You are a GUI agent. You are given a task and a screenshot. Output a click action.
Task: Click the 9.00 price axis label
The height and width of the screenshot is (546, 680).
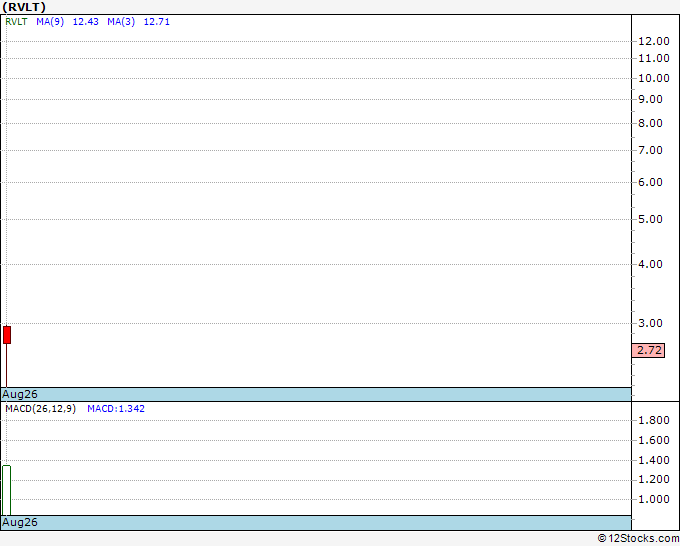coord(650,99)
